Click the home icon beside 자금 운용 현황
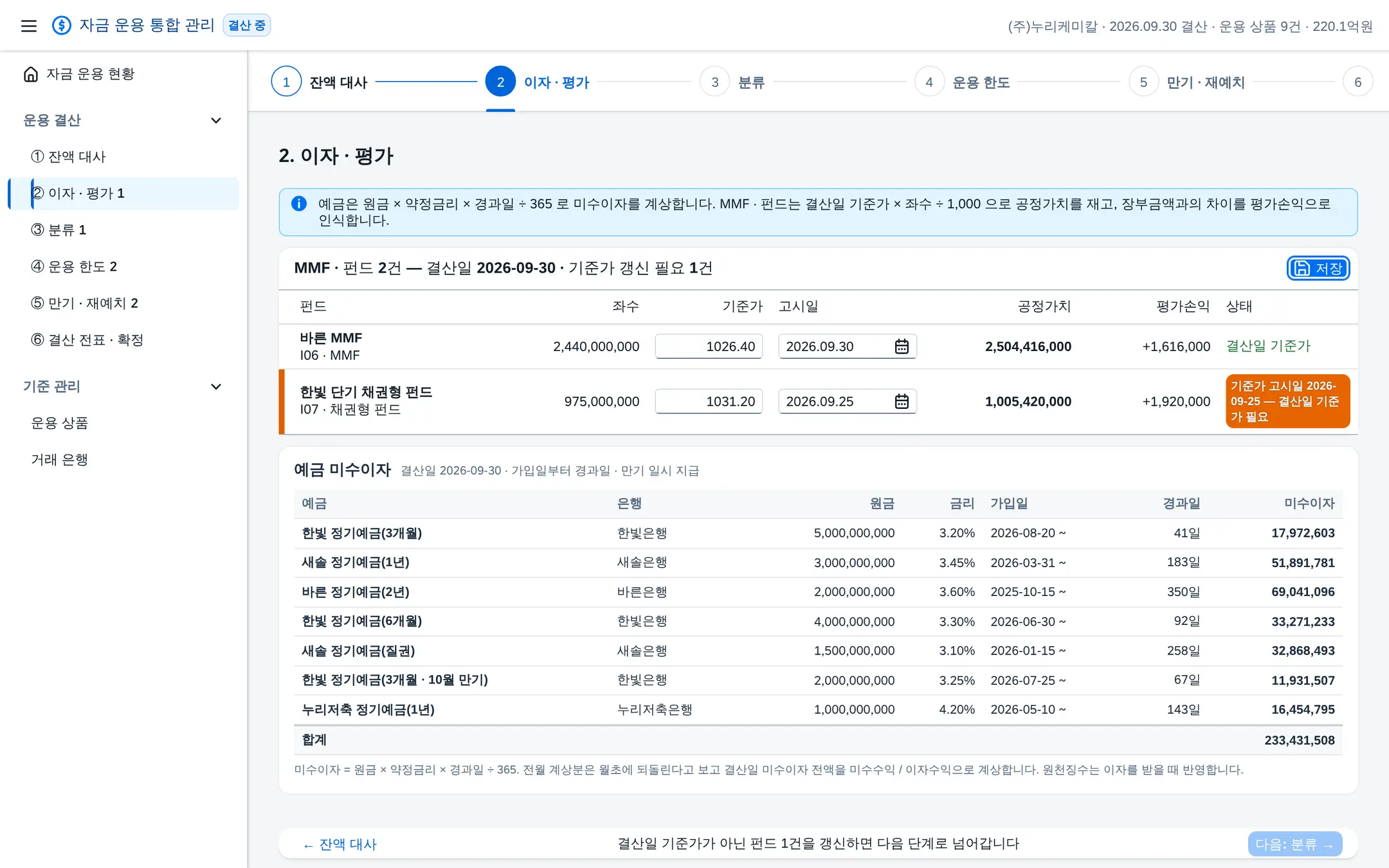 click(x=31, y=74)
